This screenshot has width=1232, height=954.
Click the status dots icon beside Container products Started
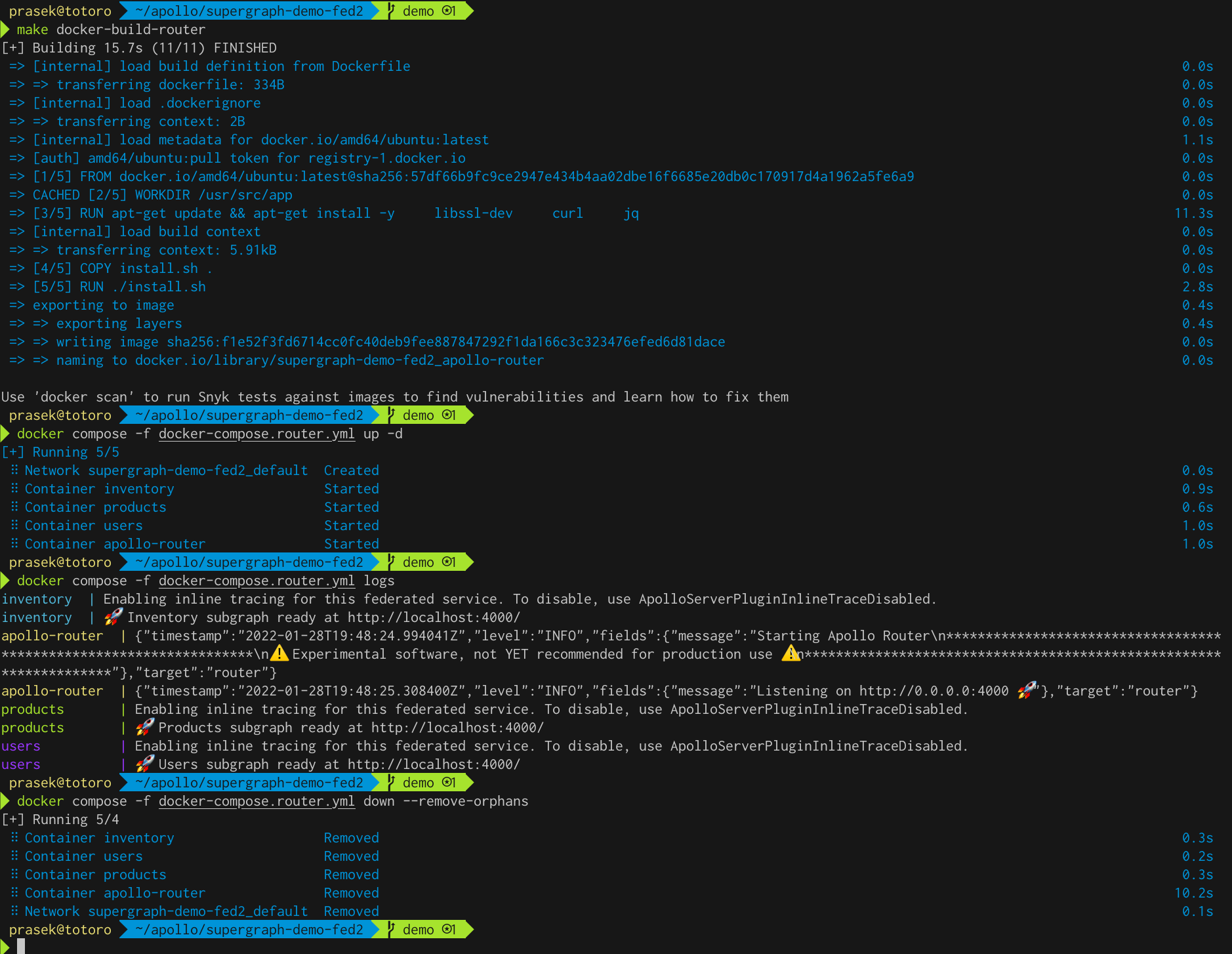[x=14, y=507]
